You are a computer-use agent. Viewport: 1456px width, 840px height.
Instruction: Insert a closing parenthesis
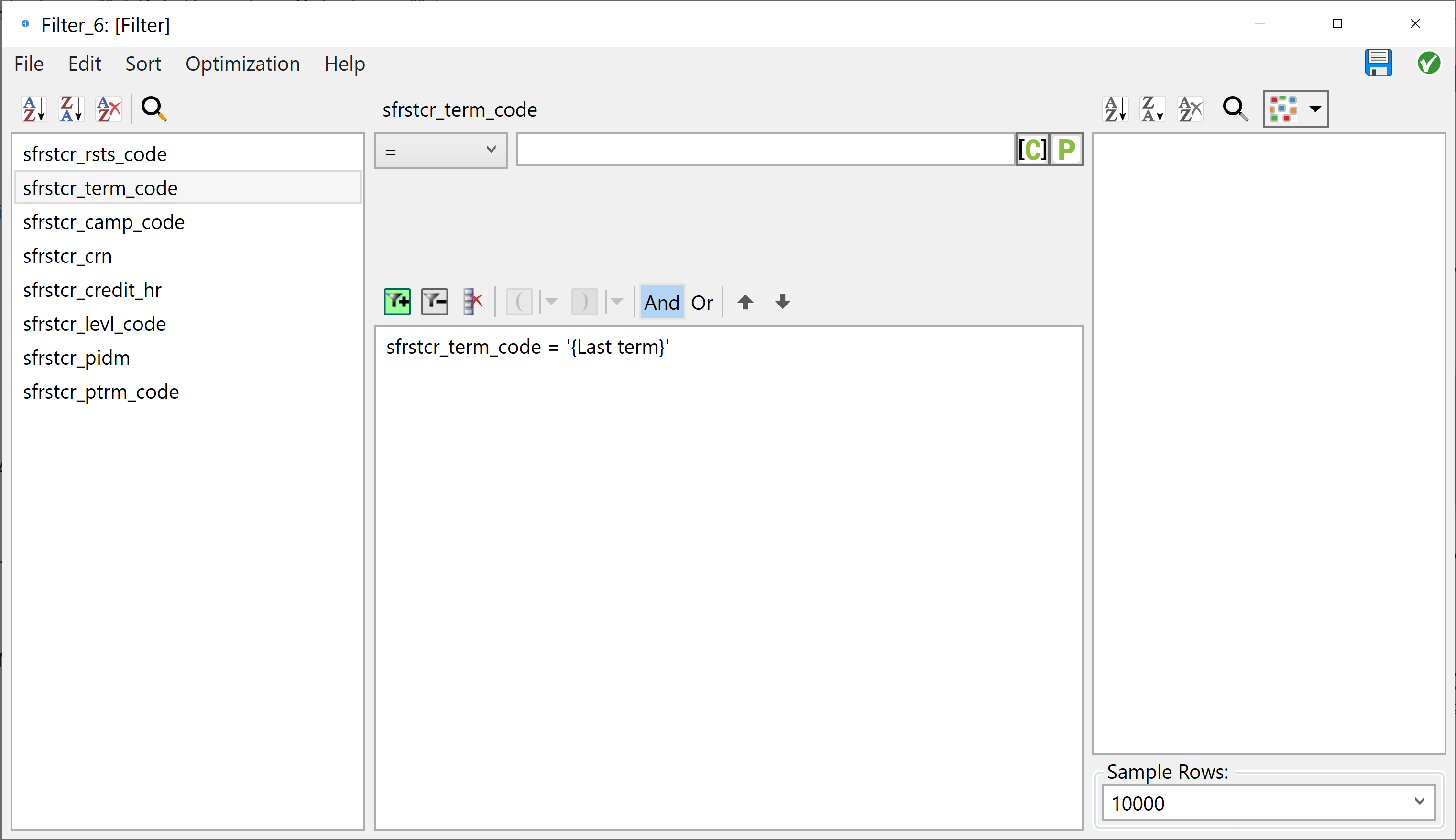(x=584, y=302)
